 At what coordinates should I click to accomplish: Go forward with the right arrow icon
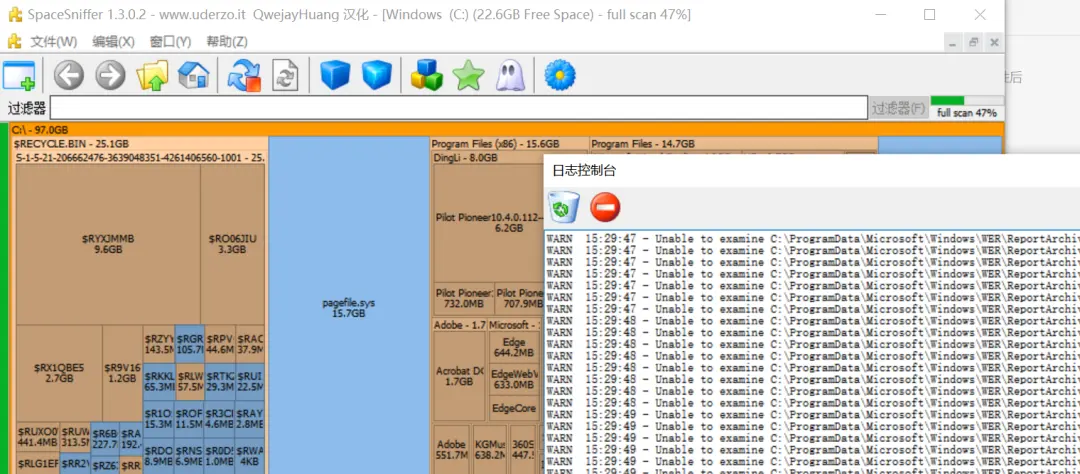click(110, 75)
